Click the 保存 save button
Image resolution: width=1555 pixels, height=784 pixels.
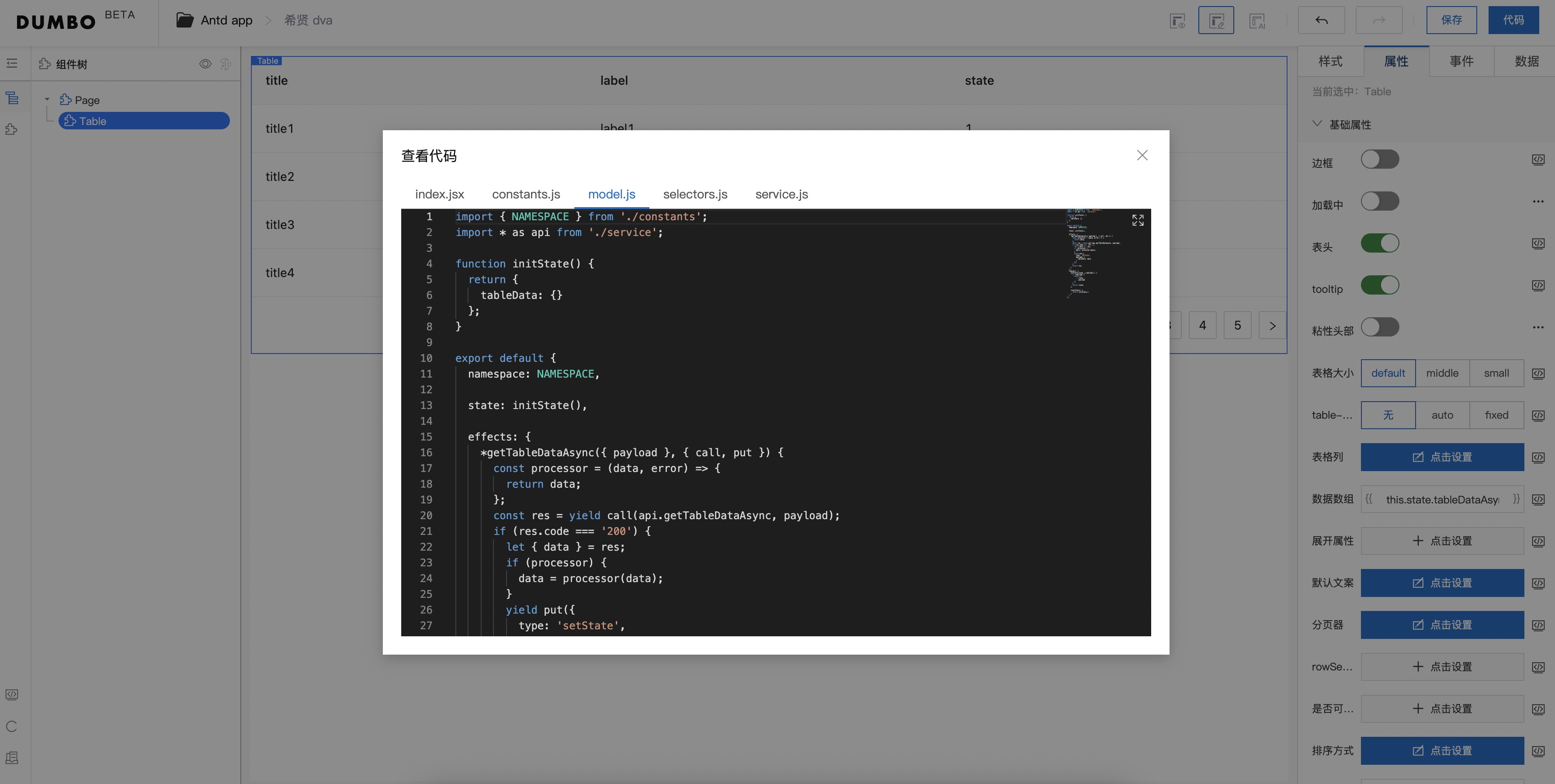[x=1451, y=21]
